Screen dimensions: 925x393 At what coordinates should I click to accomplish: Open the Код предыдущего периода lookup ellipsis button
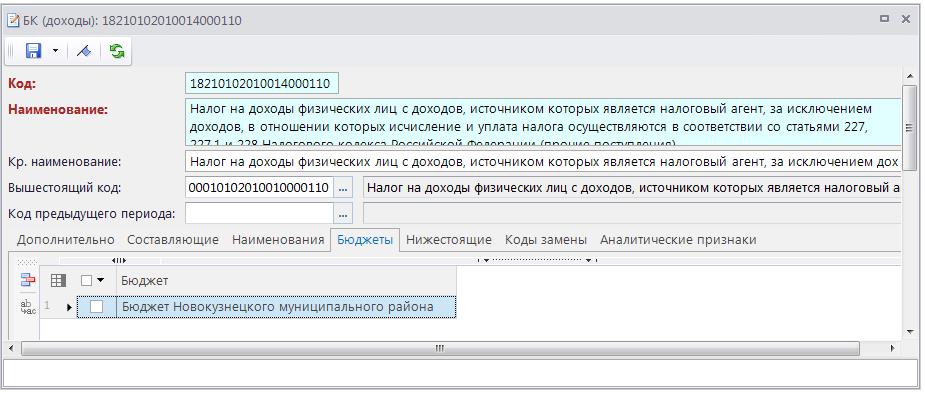[x=343, y=214]
